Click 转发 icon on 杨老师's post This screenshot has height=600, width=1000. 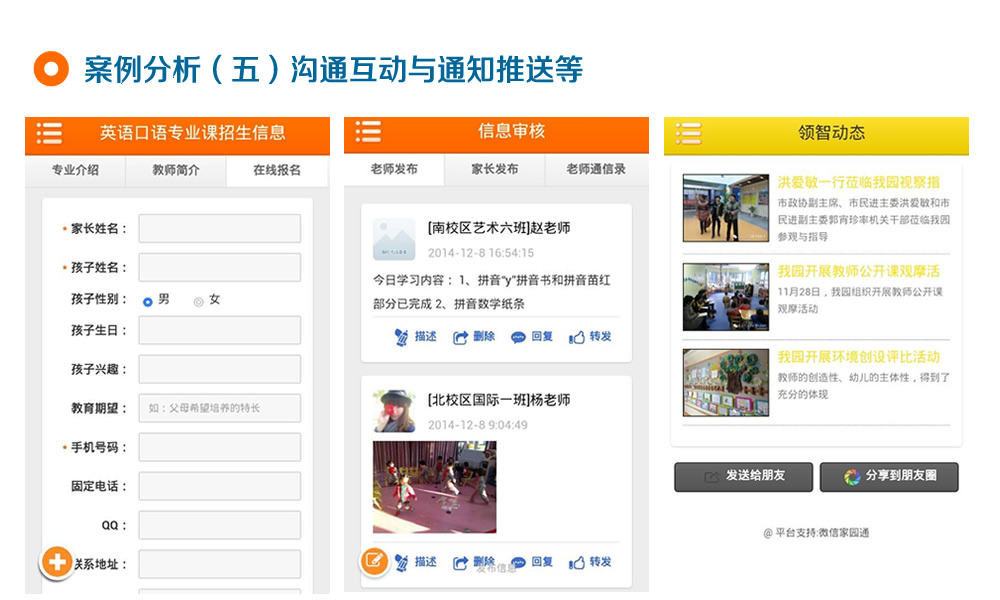tap(577, 562)
